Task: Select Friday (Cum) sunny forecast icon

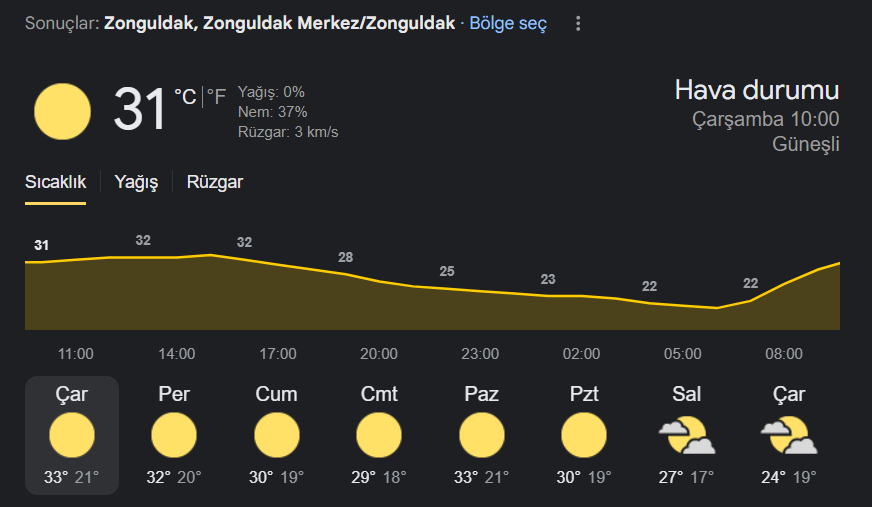Action: click(276, 435)
